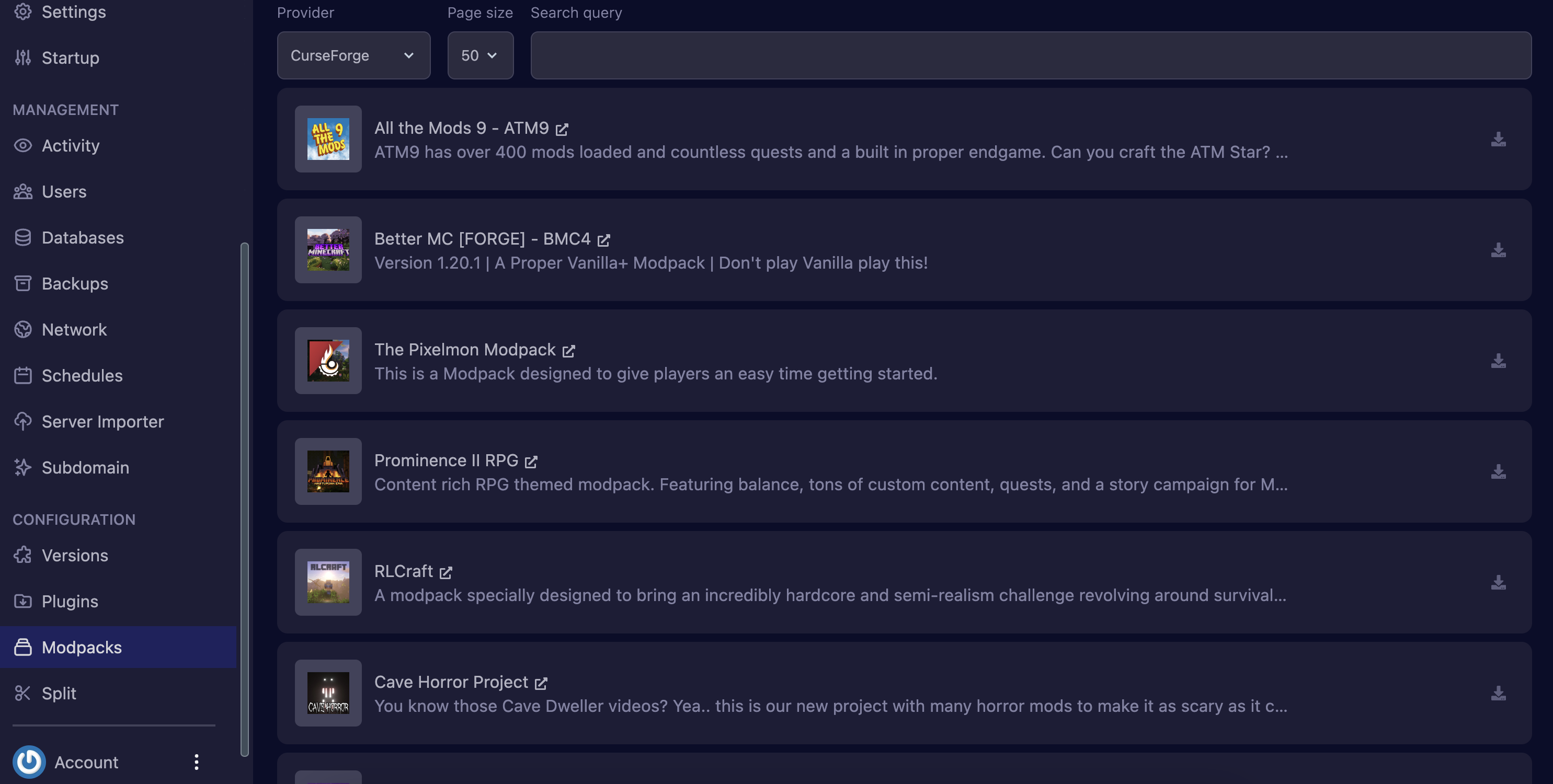Download the RLCraft modpack
This screenshot has width=1553, height=784.
point(1498,582)
